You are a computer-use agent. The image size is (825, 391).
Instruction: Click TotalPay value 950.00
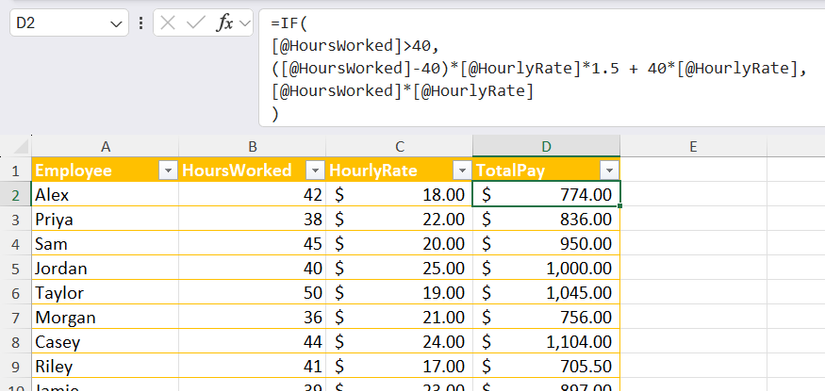coord(546,244)
